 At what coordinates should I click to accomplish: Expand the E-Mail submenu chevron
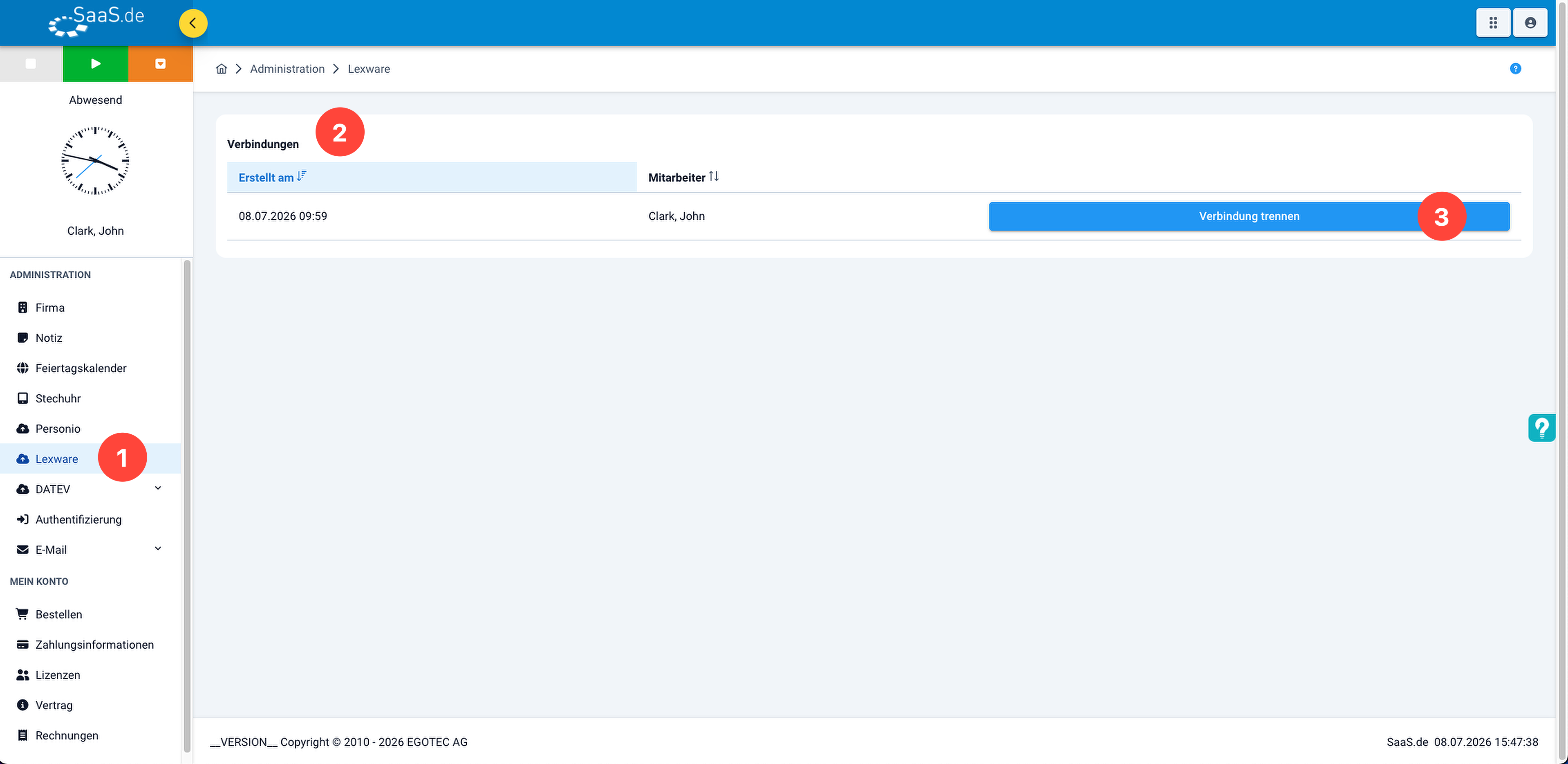(158, 548)
